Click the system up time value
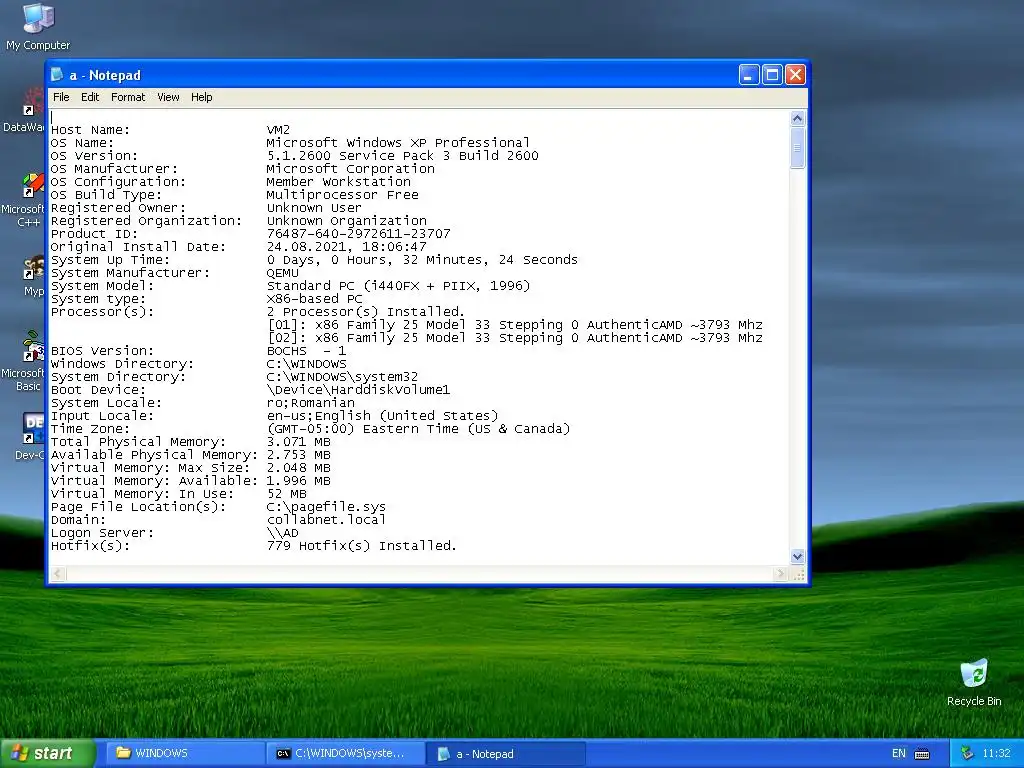Screen dimensions: 1024x768 (x=423, y=260)
